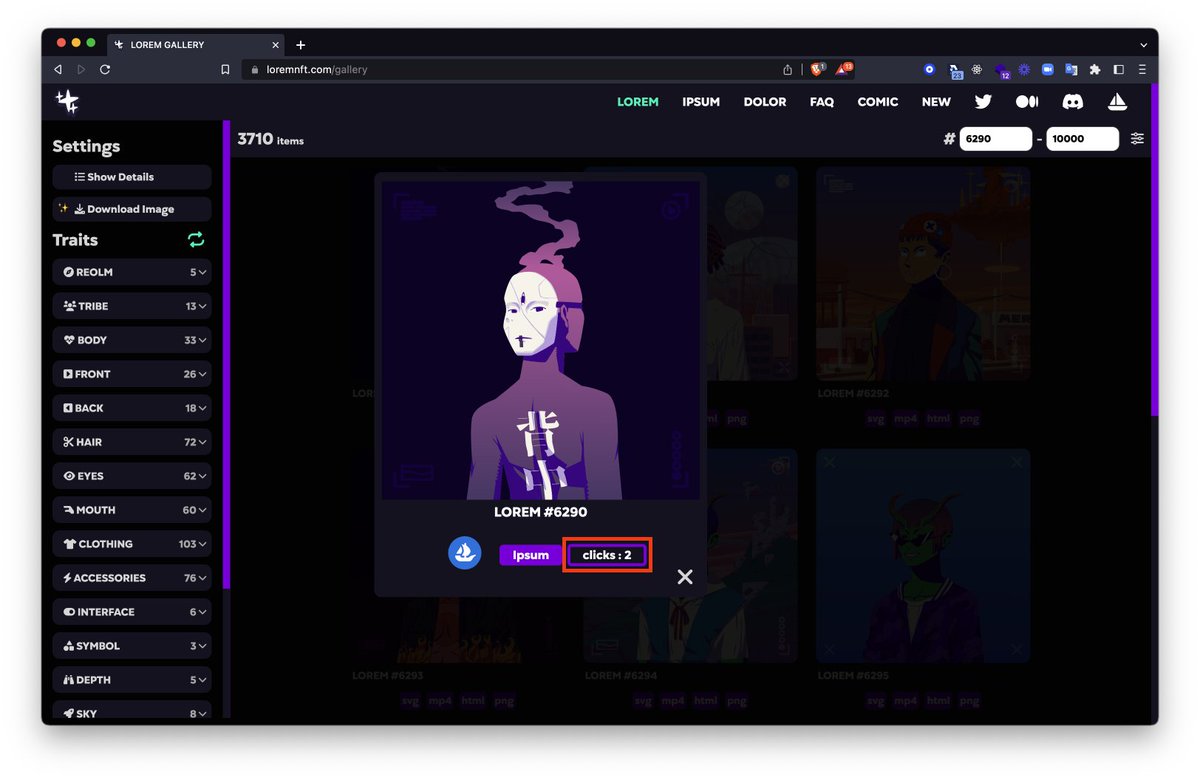Open the Brave Rewards triangle icon
This screenshot has height=780, width=1200.
pos(844,69)
